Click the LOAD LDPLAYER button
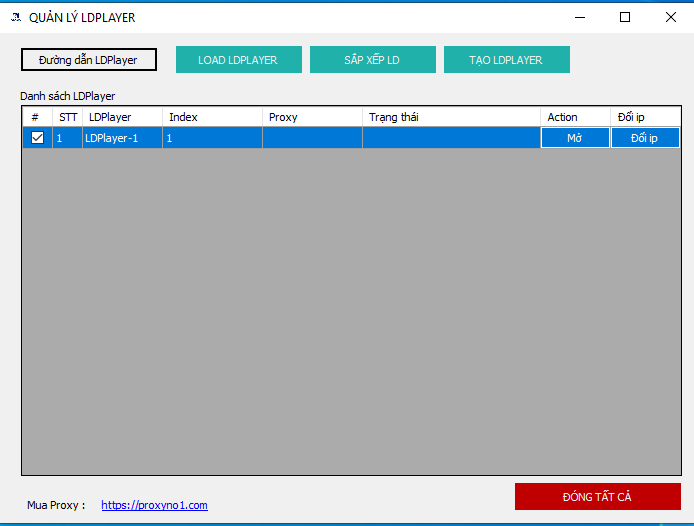 [239, 60]
